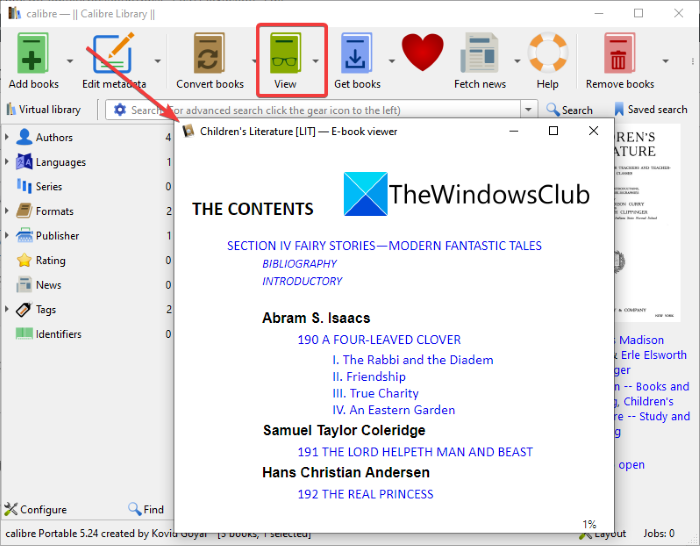Open the book with the View icon

coord(285,53)
